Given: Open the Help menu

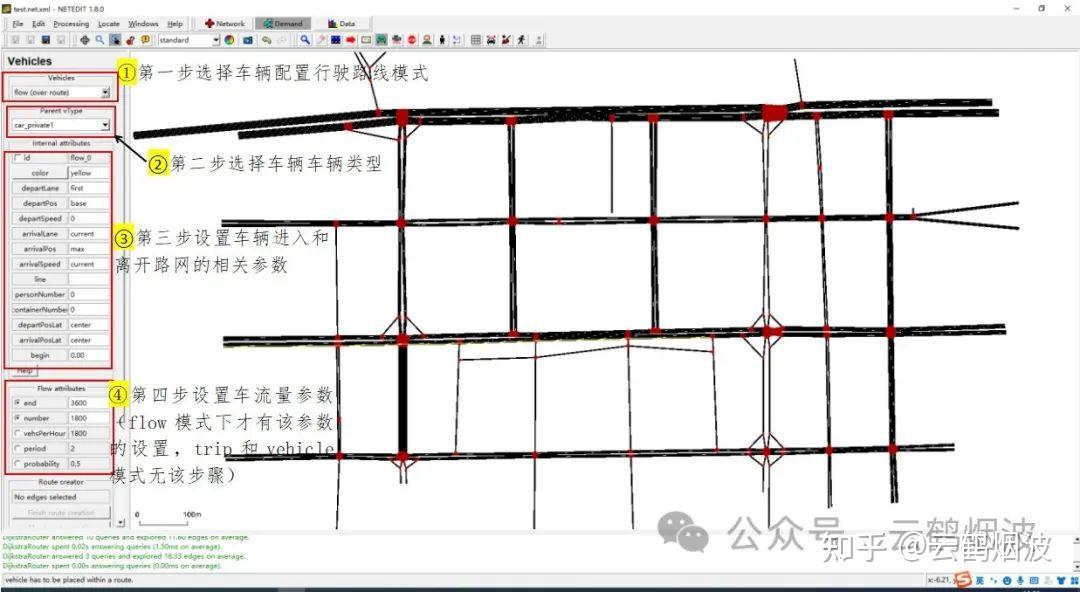Looking at the screenshot, I should click(175, 23).
